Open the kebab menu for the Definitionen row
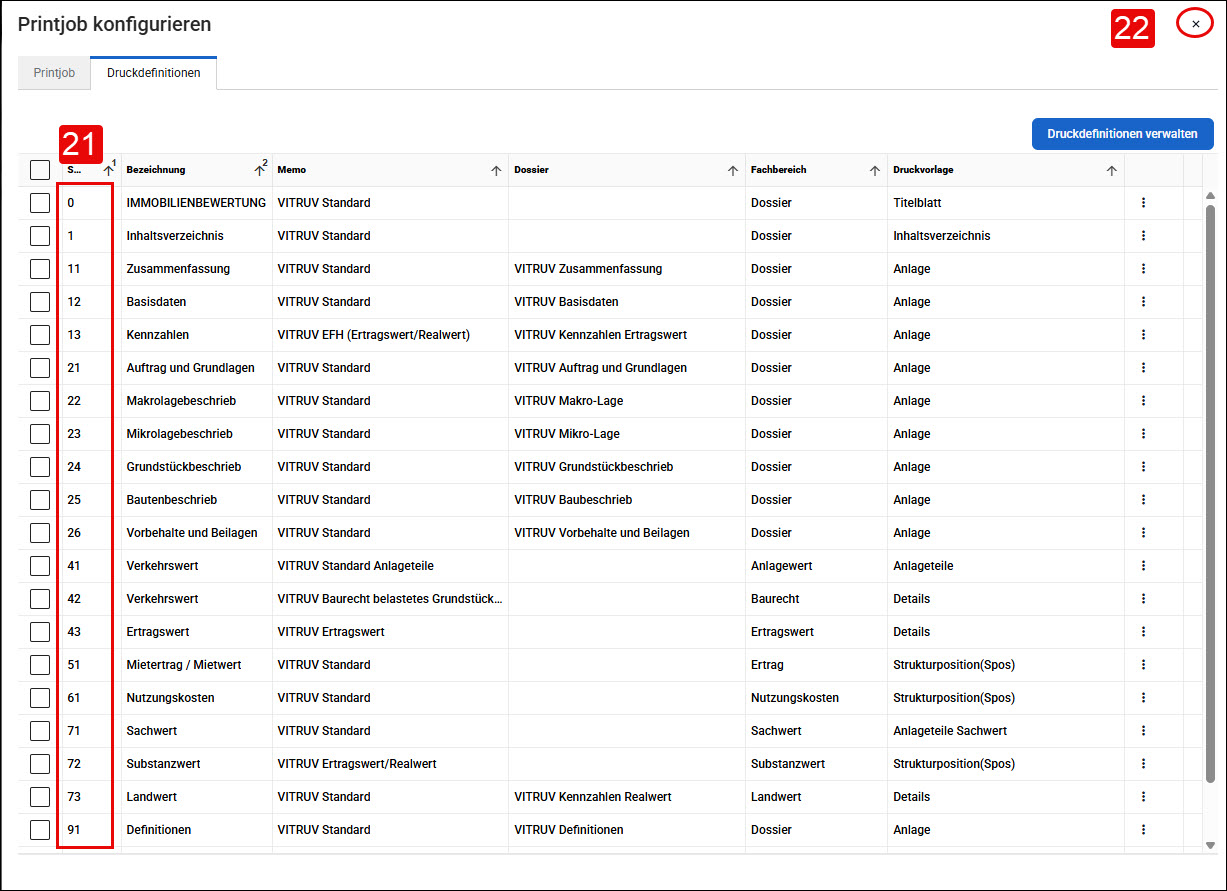 tap(1143, 830)
